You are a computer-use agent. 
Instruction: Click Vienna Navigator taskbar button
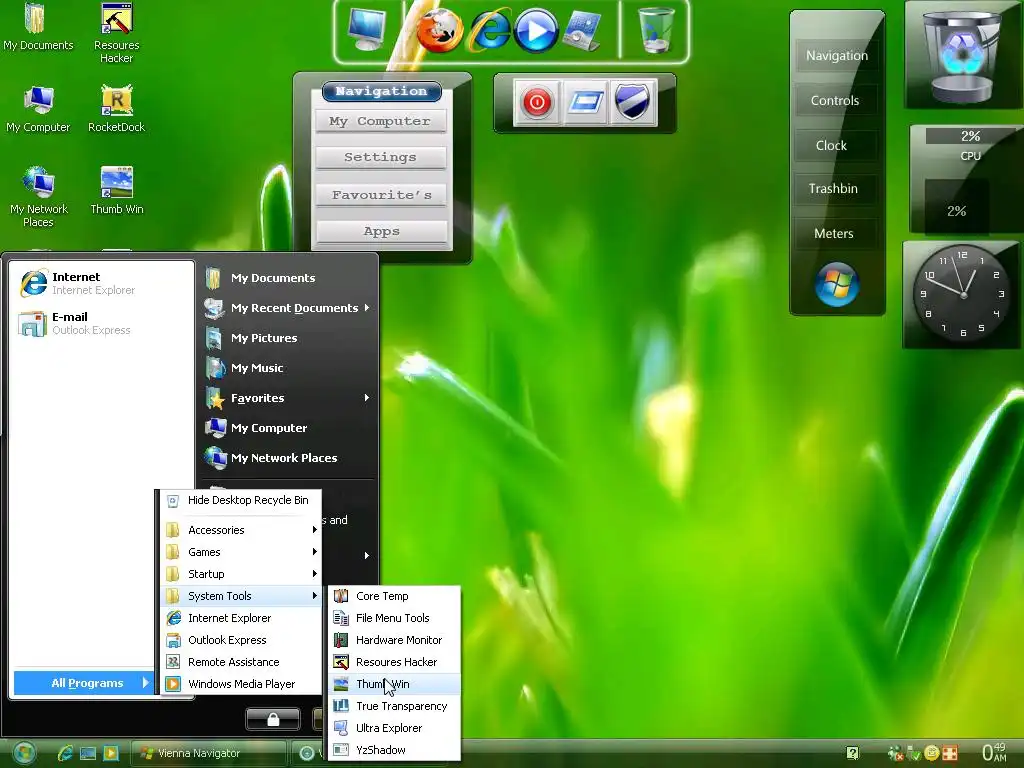pyautogui.click(x=208, y=753)
